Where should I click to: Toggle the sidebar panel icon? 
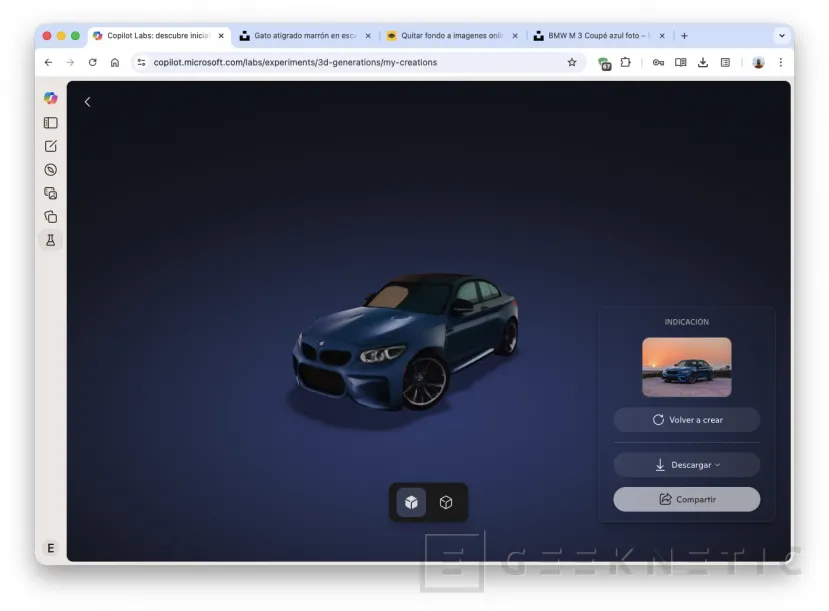click(51, 122)
